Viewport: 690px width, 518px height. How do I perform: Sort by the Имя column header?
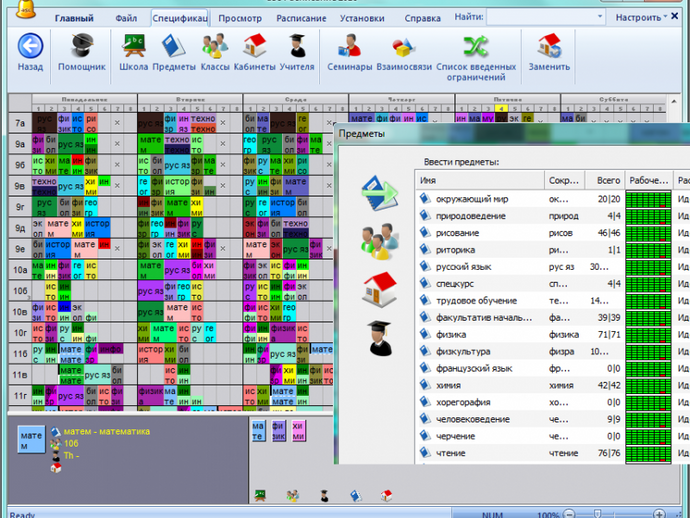pos(480,180)
